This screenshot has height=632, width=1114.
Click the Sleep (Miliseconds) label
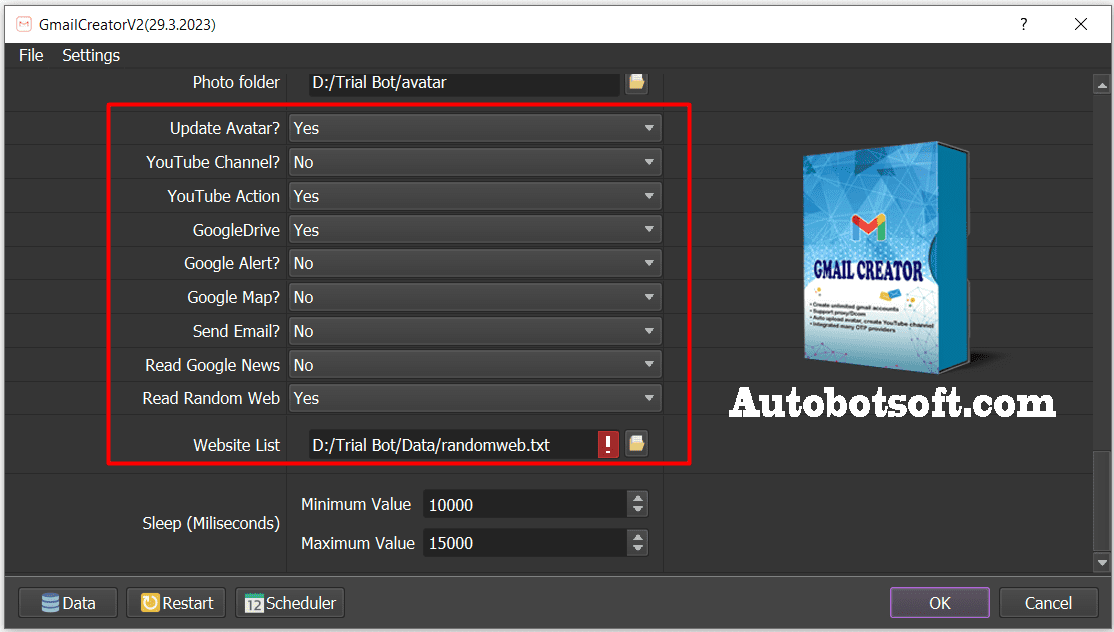click(211, 523)
